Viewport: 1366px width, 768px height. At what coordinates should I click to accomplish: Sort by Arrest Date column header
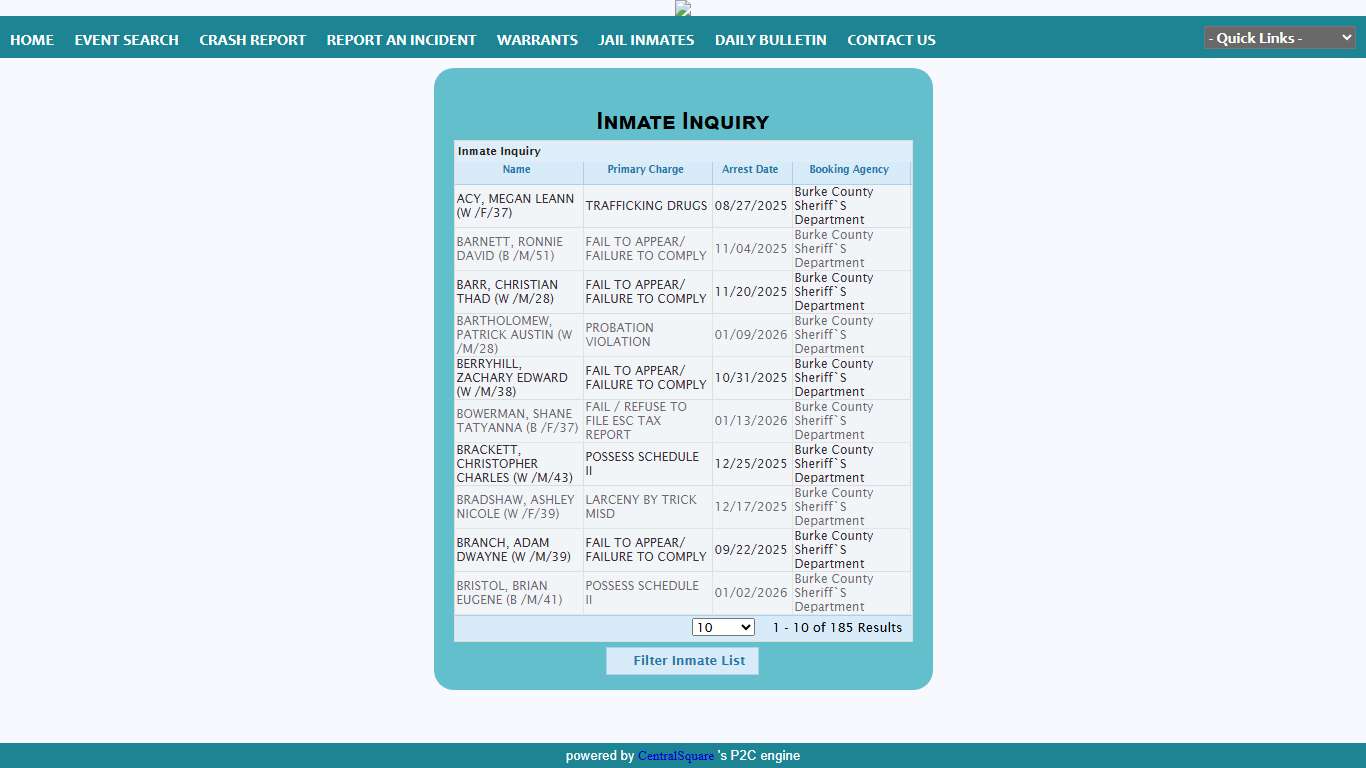pos(750,170)
